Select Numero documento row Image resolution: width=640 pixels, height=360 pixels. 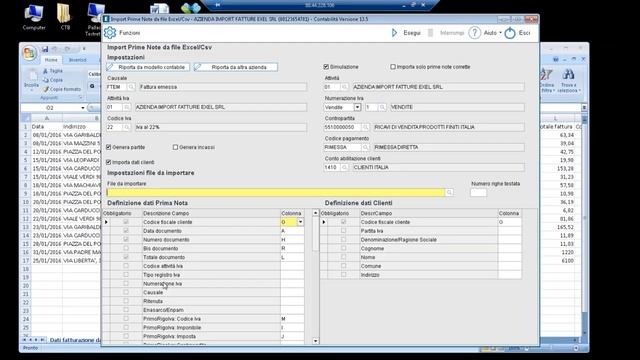coord(203,240)
